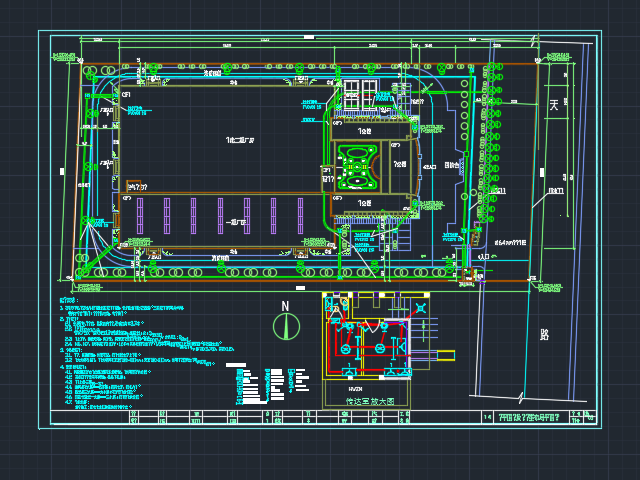Click the 1#二层厂房 building label
This screenshot has width=640, height=480.
240,139
